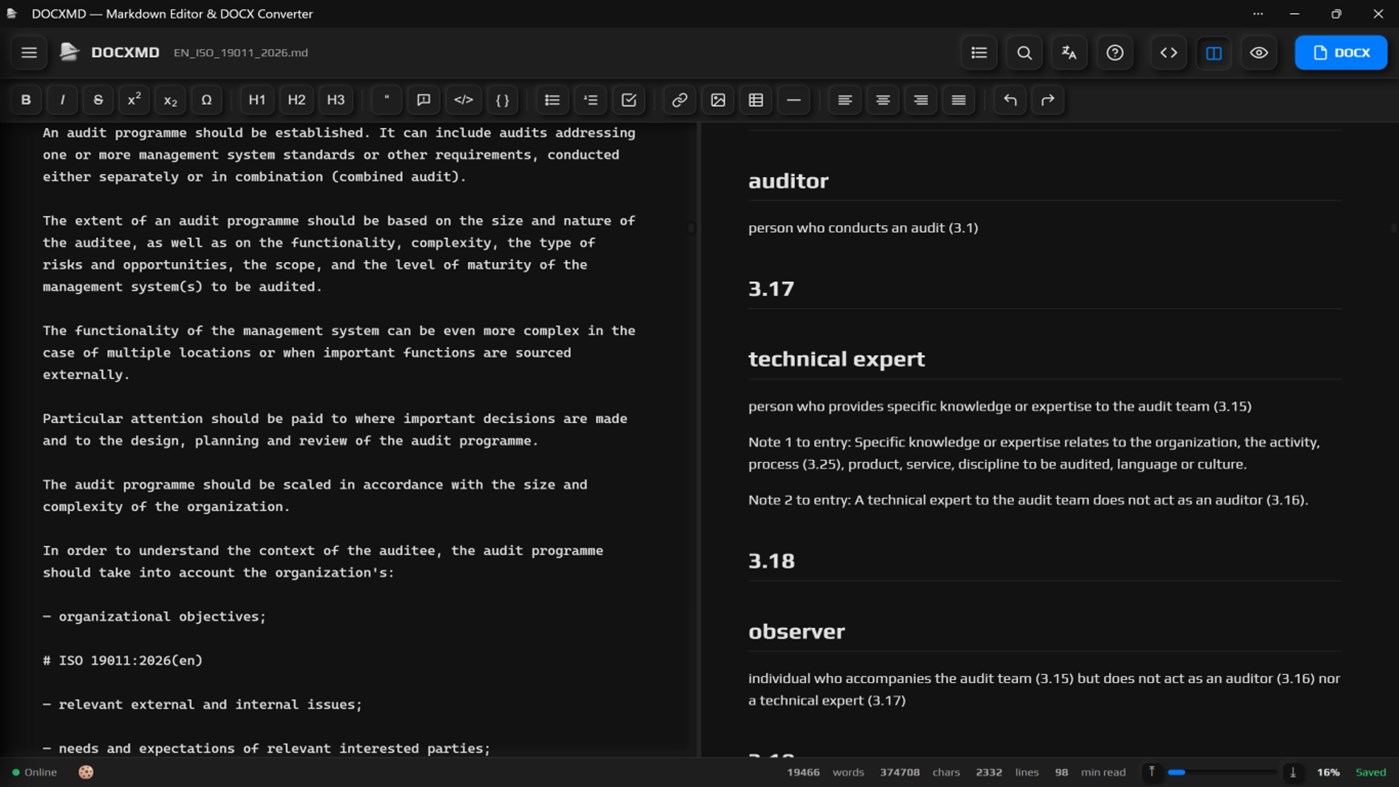Redo the last edit
The image size is (1399, 787).
[1048, 100]
